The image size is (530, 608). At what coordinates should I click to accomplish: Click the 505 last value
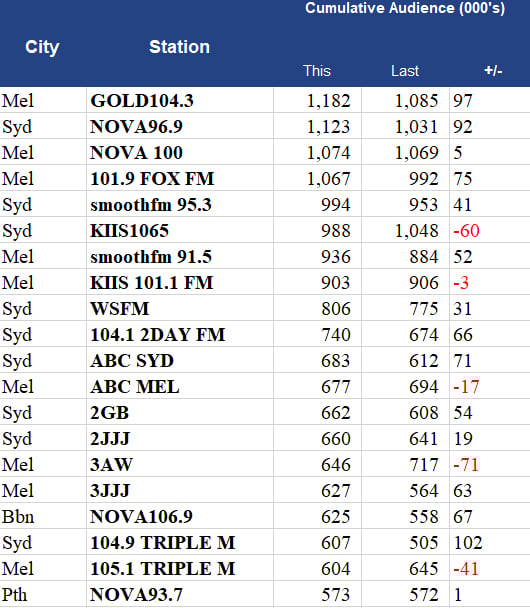(x=424, y=542)
